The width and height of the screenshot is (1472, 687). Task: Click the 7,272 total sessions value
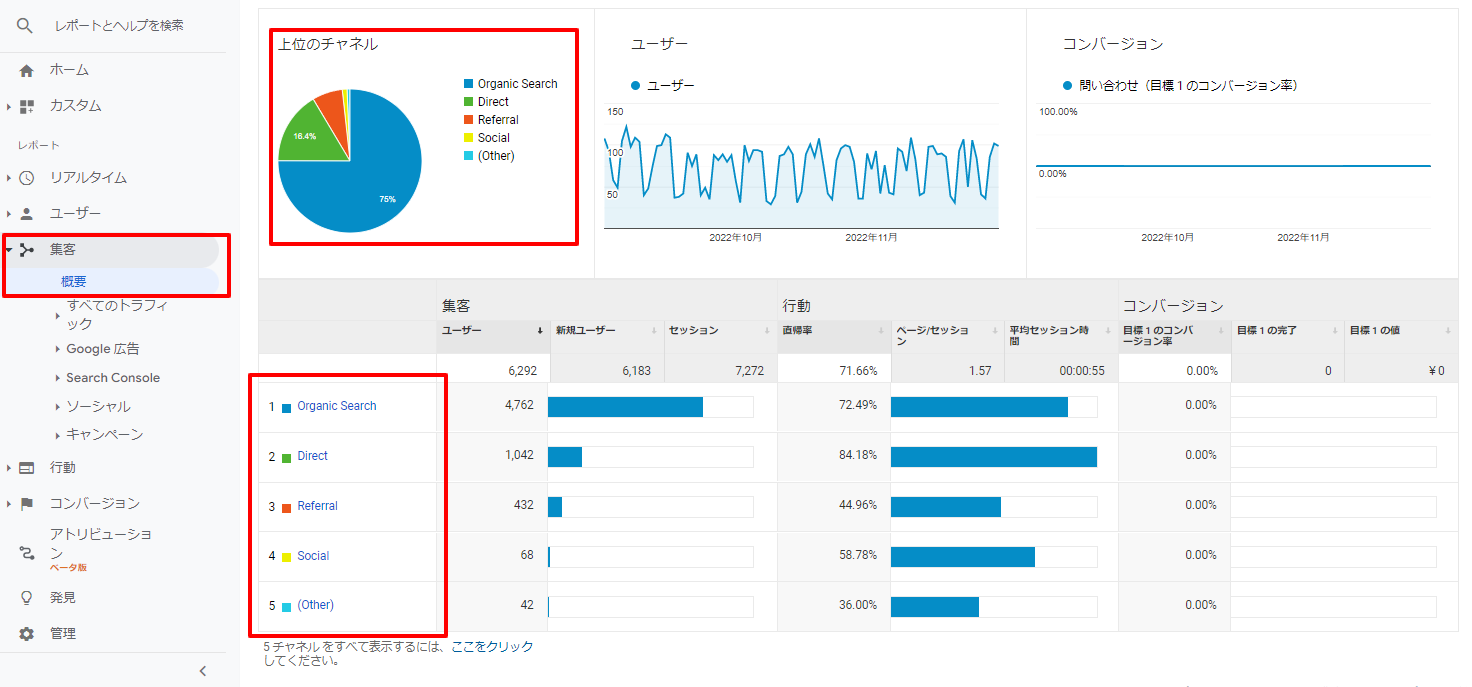748,371
